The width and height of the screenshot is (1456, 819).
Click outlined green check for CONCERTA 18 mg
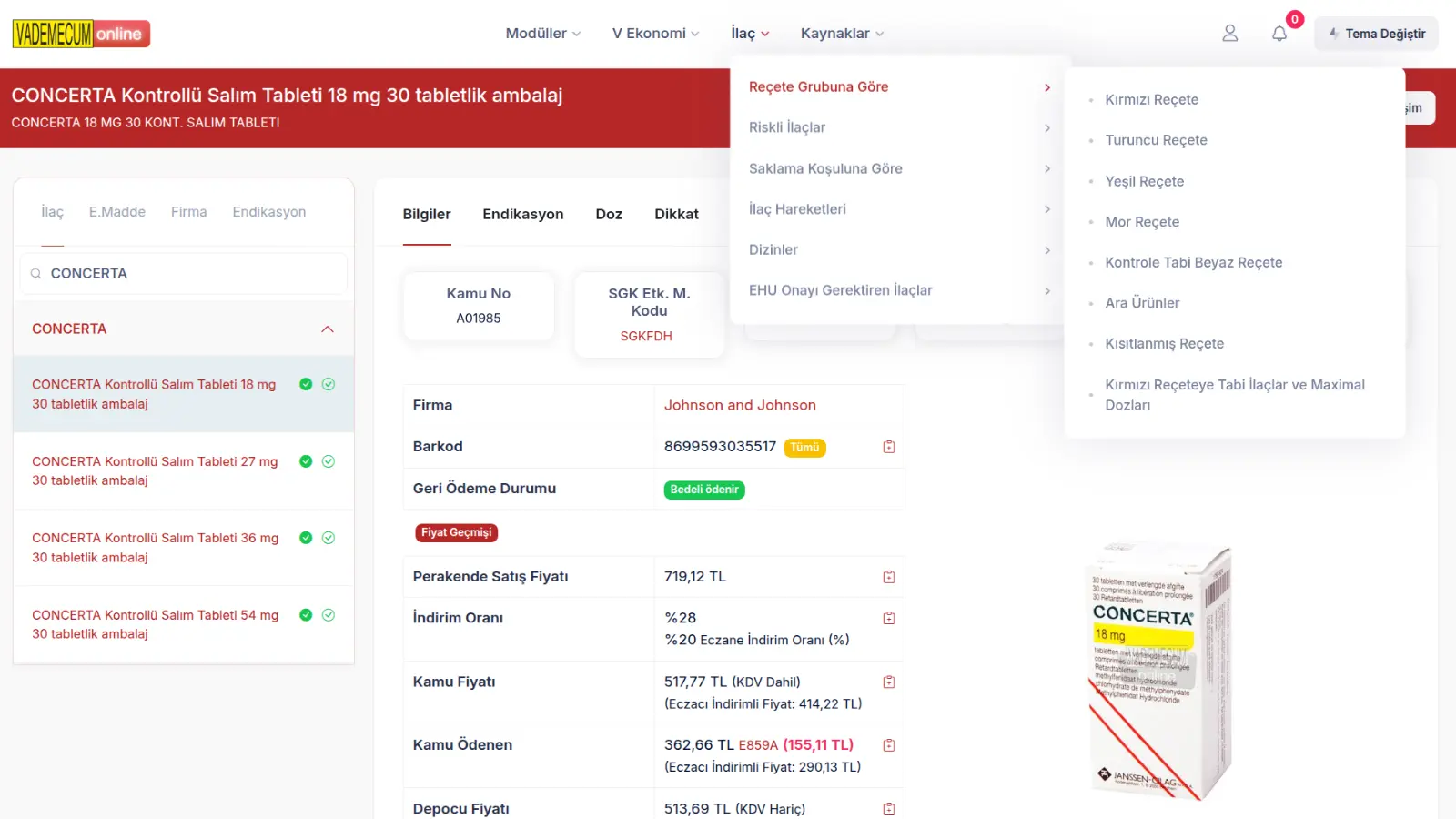(x=329, y=384)
